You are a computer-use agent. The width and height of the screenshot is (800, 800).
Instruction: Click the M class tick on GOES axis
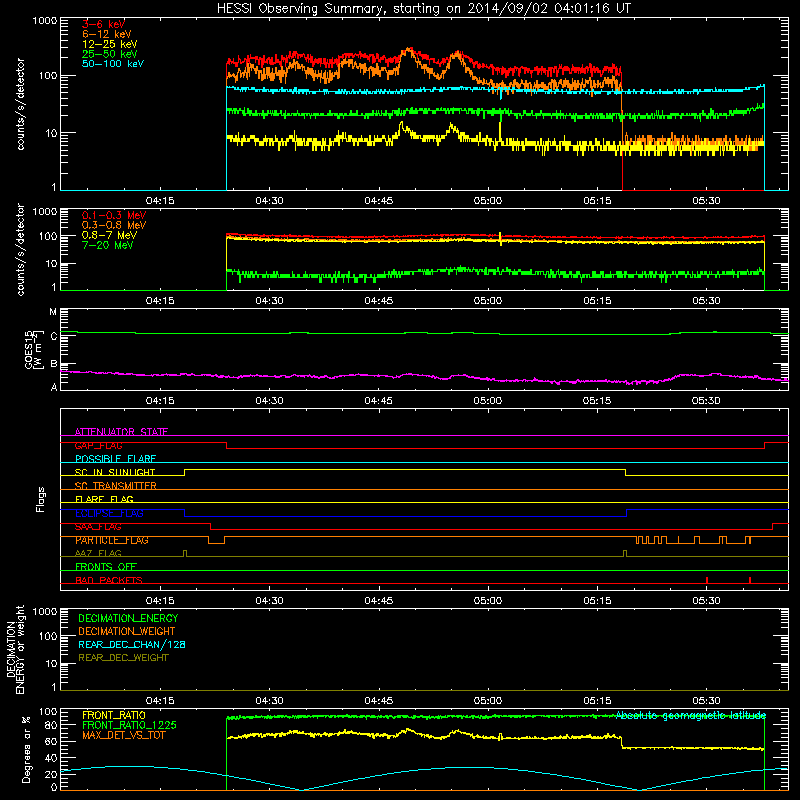53,312
